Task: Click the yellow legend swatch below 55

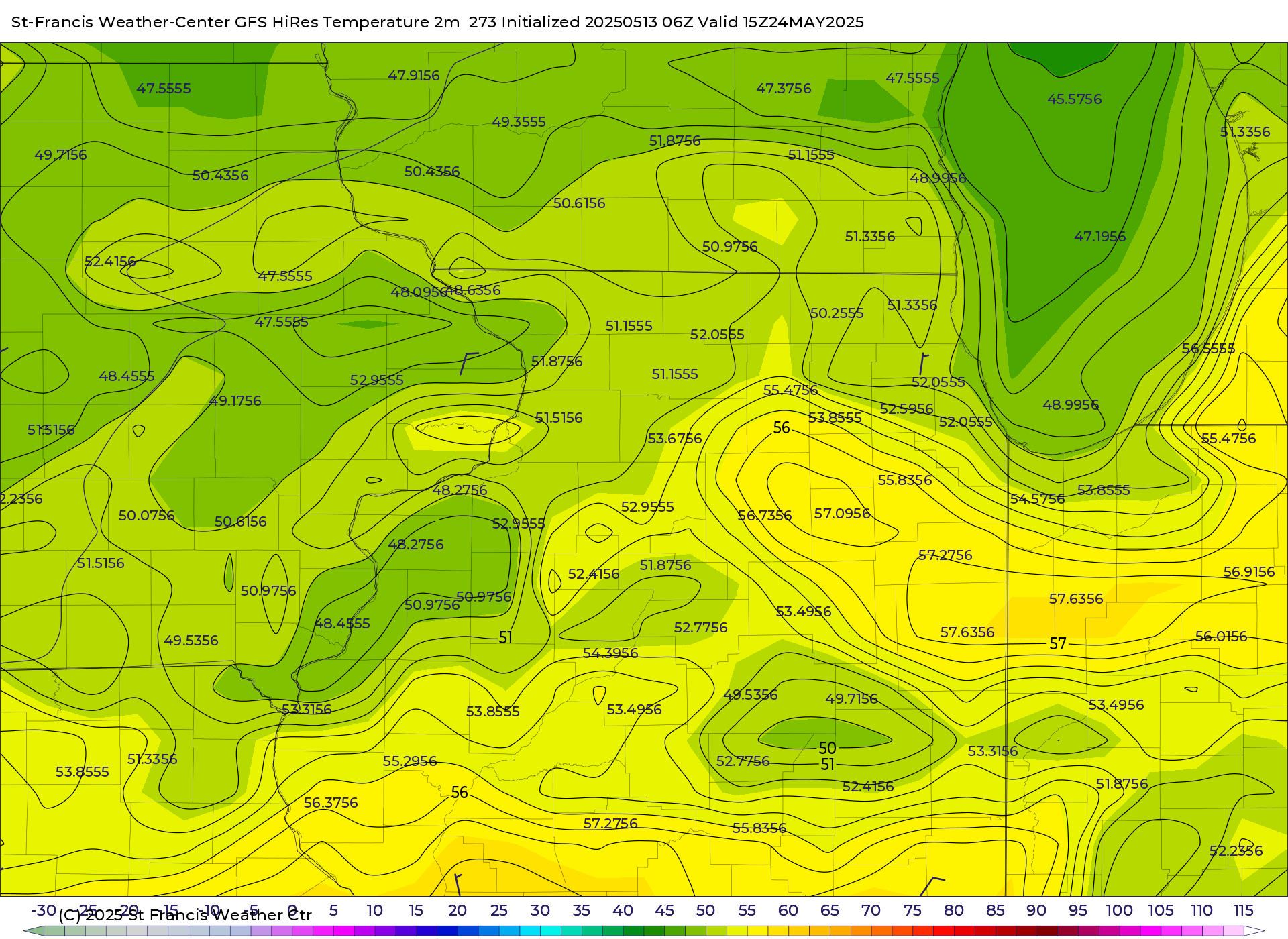Action: tap(757, 931)
